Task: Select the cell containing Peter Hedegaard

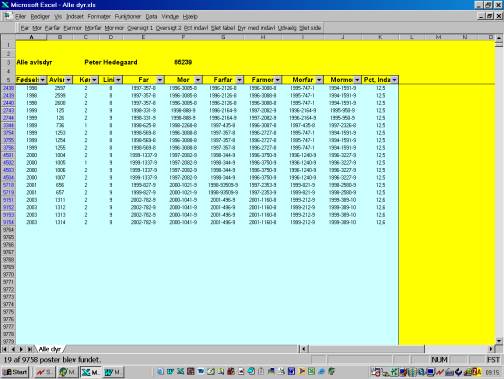Action: pos(111,62)
